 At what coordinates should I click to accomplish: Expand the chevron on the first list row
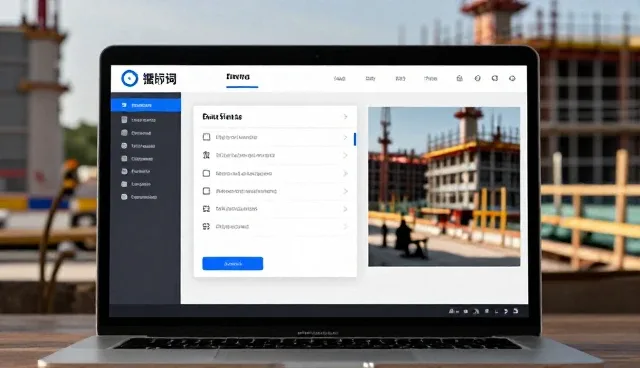click(345, 137)
